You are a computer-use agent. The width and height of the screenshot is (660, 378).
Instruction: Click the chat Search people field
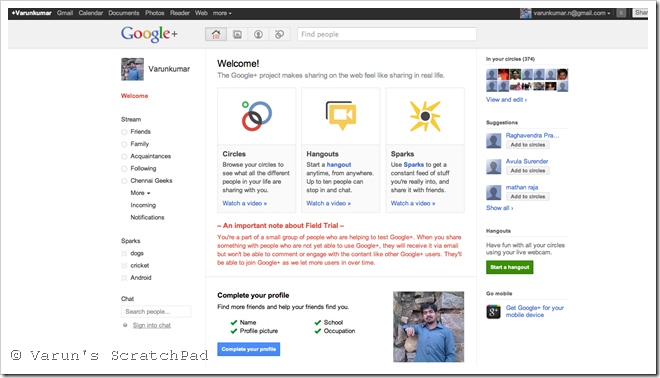[156, 311]
